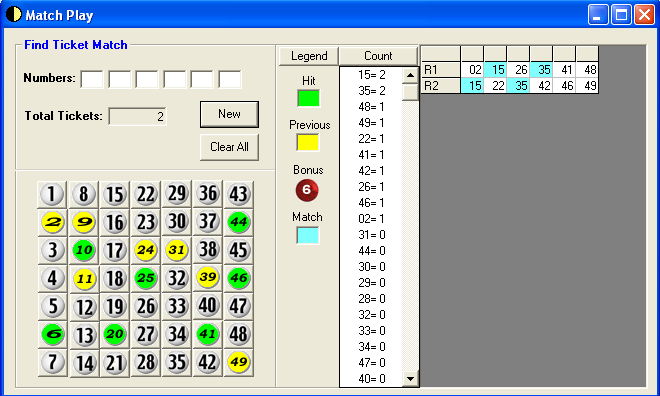
Task: Pick the yellow number 9 ball
Action: pyautogui.click(x=84, y=222)
